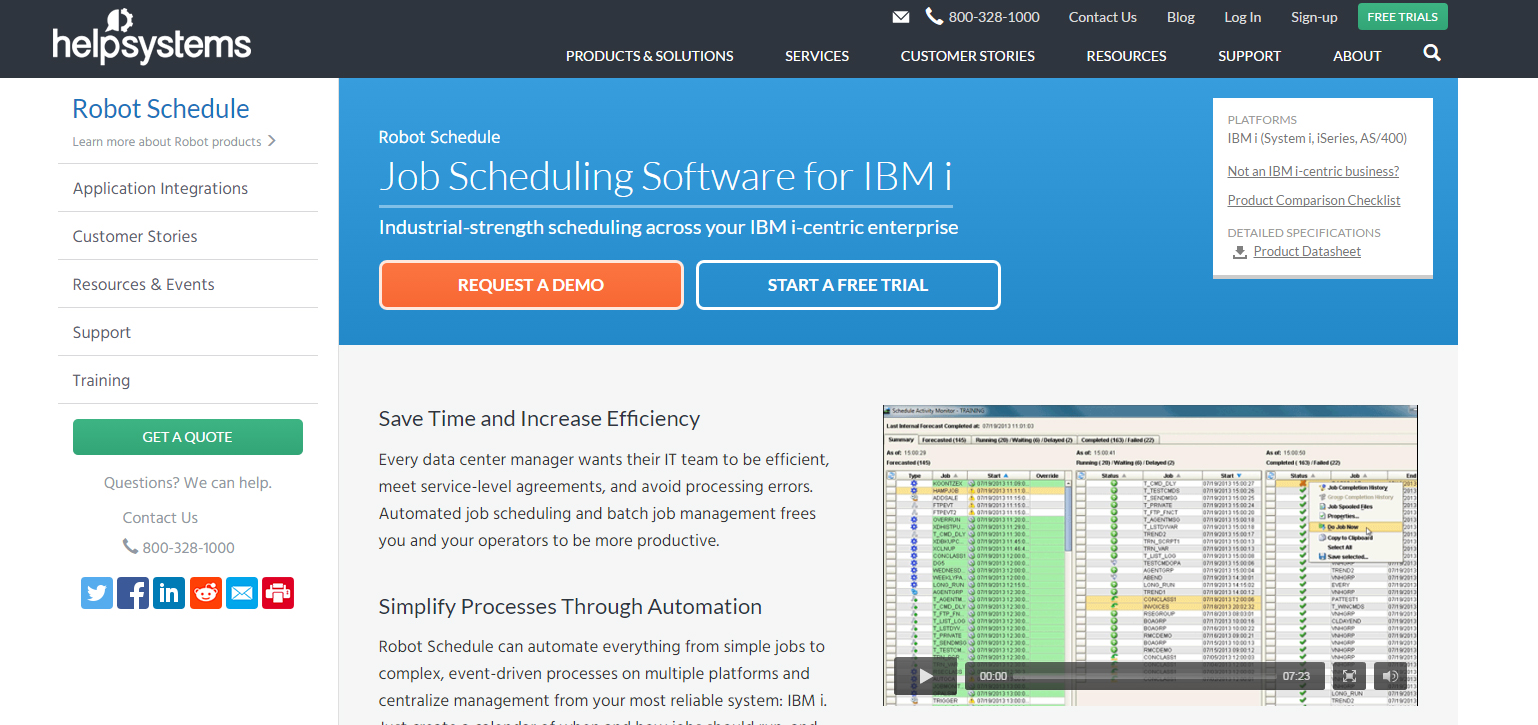
Task: Open the Blog link
Action: point(1181,17)
